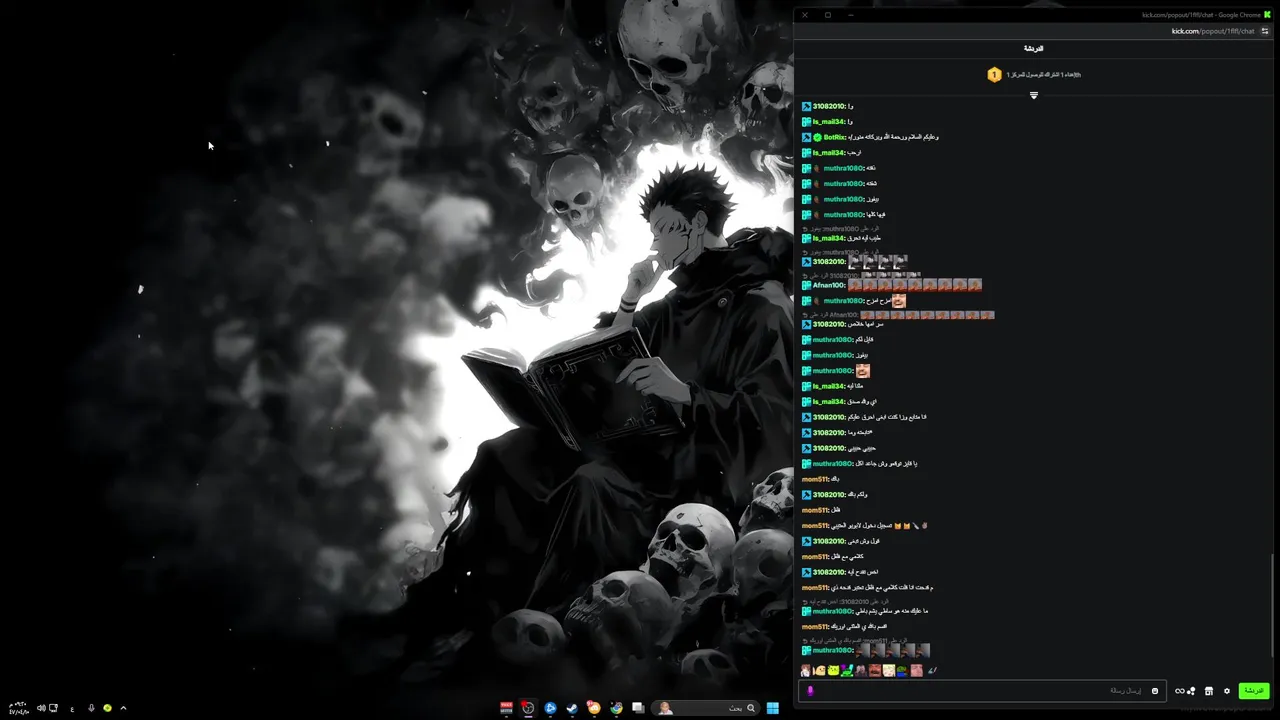
Task: Click the last pink-face quick emote
Action: click(x=916, y=670)
